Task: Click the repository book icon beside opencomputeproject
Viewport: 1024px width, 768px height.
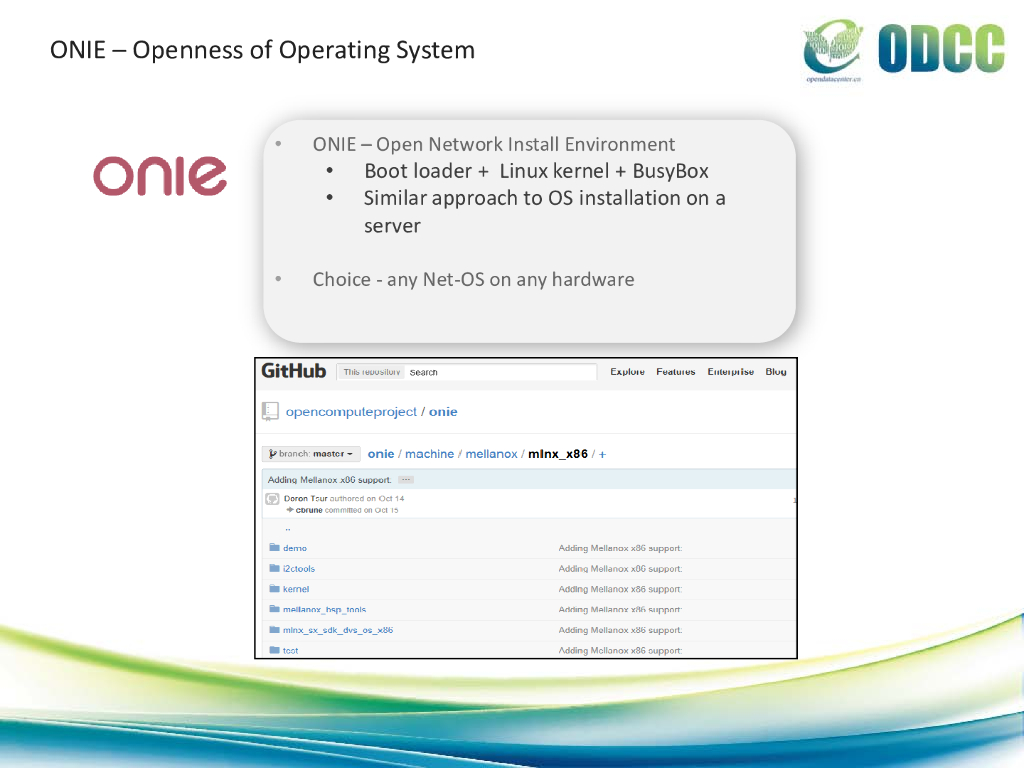Action: pyautogui.click(x=270, y=411)
